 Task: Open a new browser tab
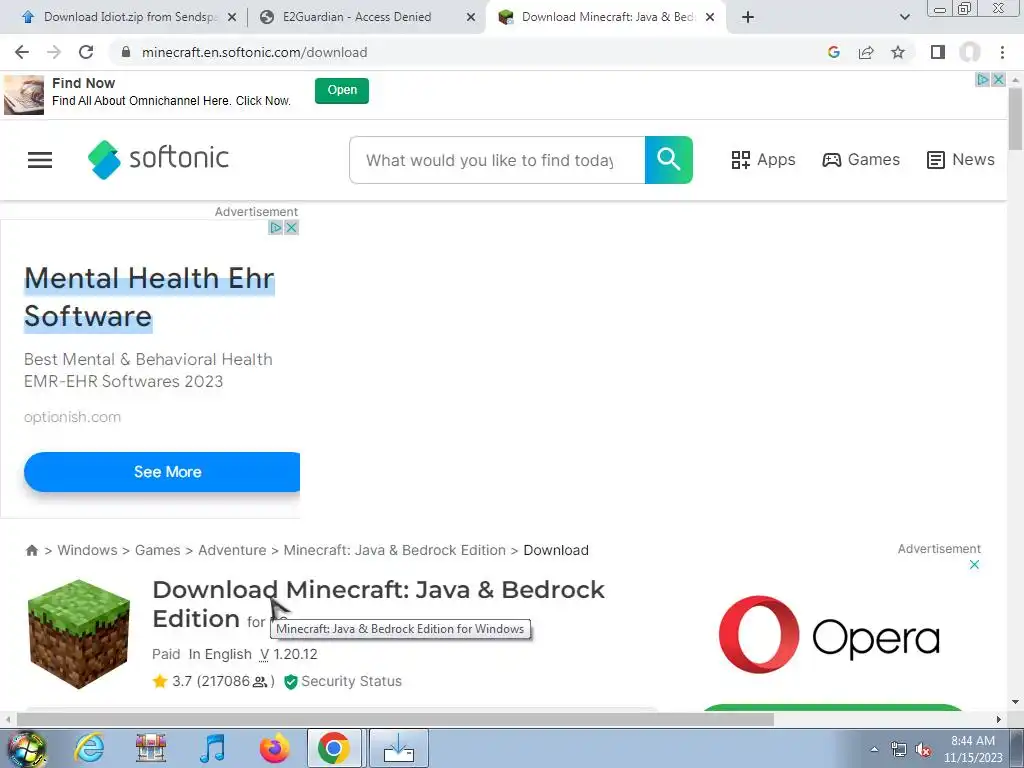pyautogui.click(x=748, y=17)
